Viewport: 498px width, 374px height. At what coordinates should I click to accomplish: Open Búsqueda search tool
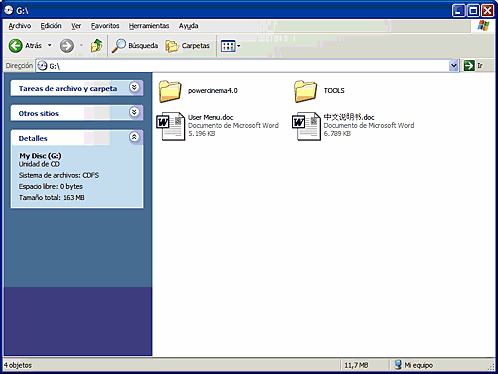tap(135, 46)
